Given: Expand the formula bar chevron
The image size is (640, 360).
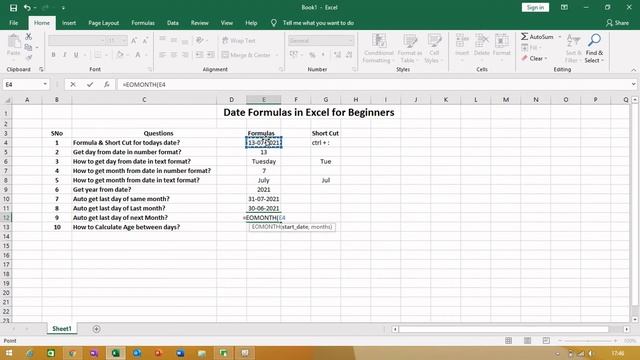Looking at the screenshot, I should [633, 84].
